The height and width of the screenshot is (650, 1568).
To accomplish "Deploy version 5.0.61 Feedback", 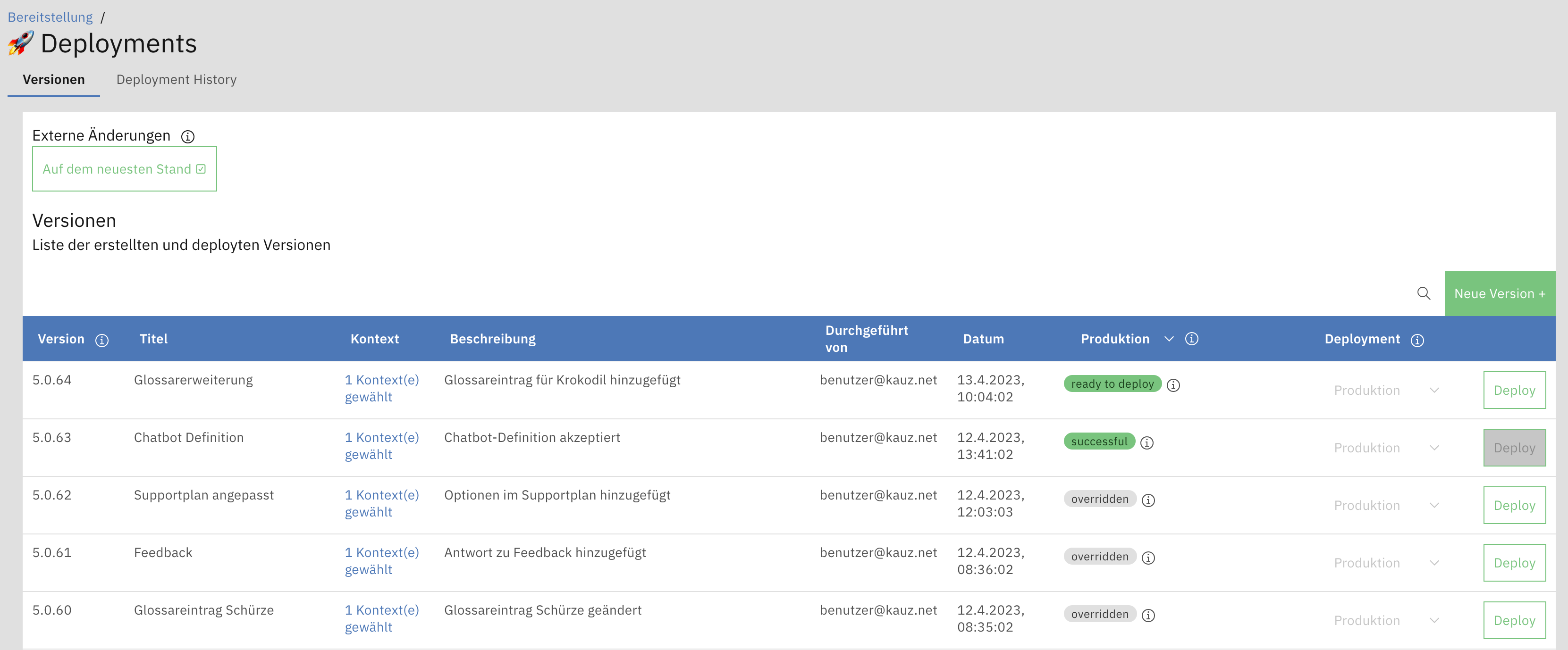I will point(1514,563).
